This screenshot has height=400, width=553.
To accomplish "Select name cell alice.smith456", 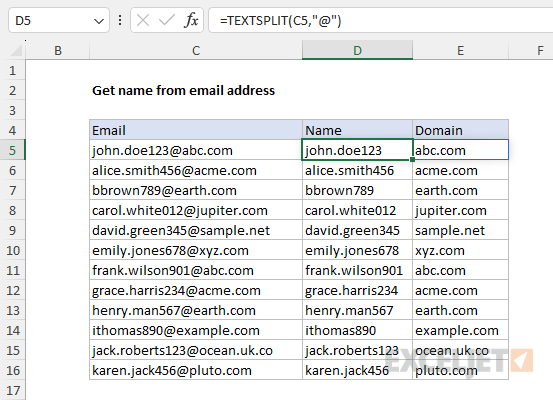I will point(357,170).
